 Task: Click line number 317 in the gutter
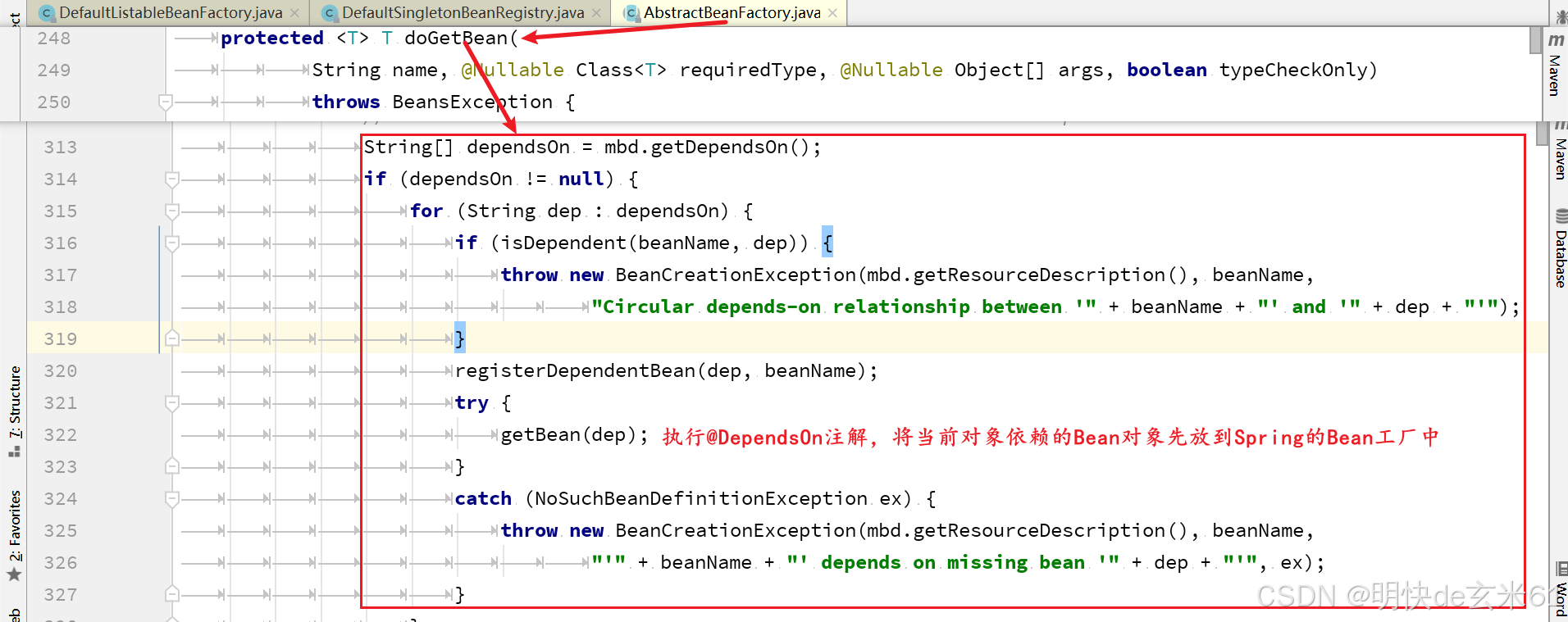[x=61, y=275]
